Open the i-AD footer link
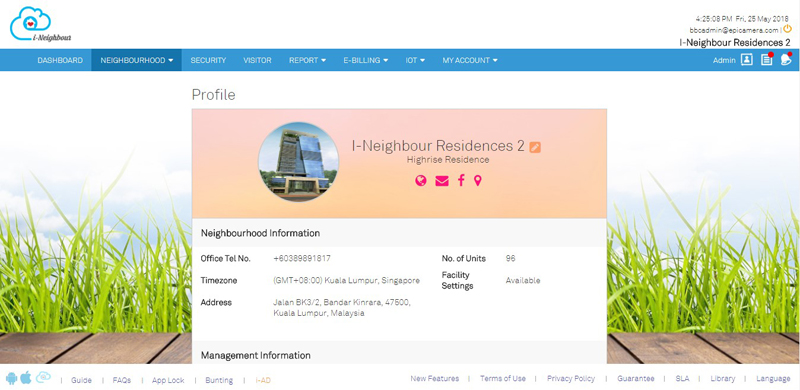Viewport: 800px width, 390px height. tap(263, 380)
